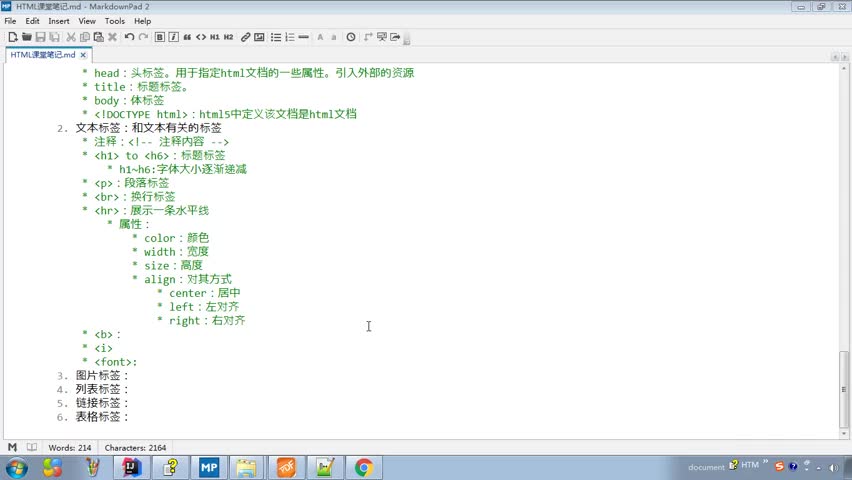Screen dimensions: 852x480
Task: Undo the last edit
Action: tap(129, 37)
